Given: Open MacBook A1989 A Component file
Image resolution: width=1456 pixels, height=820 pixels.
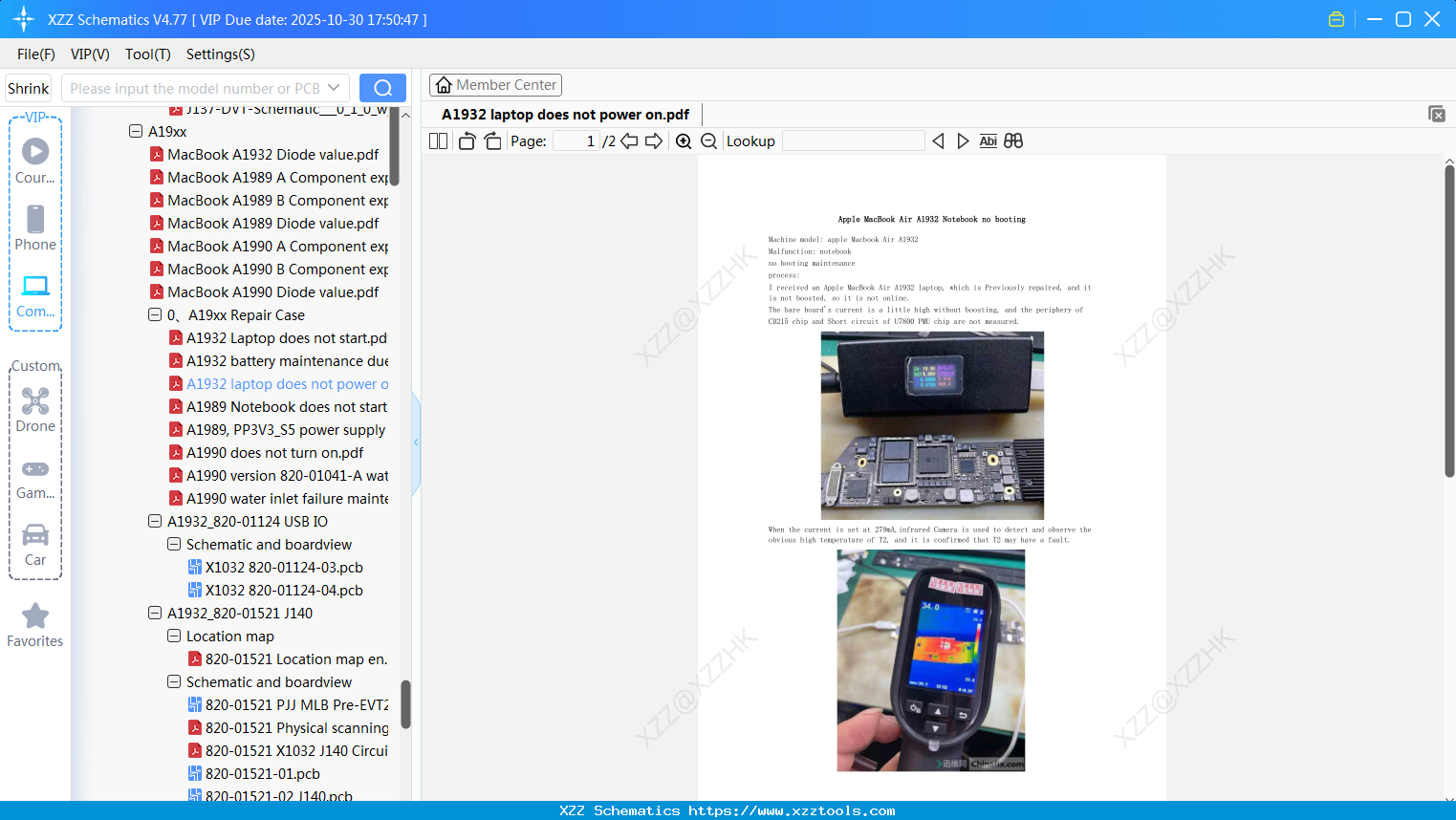Looking at the screenshot, I should pos(269,177).
